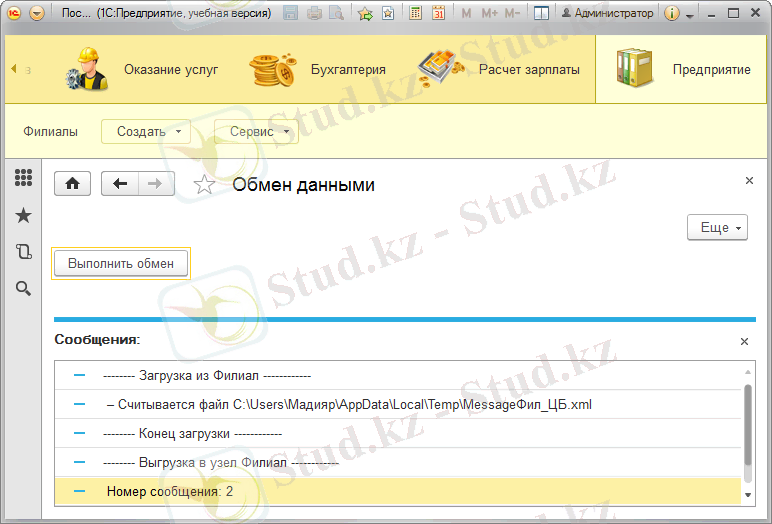
Task: Go to the Home page button
Action: click(x=72, y=184)
